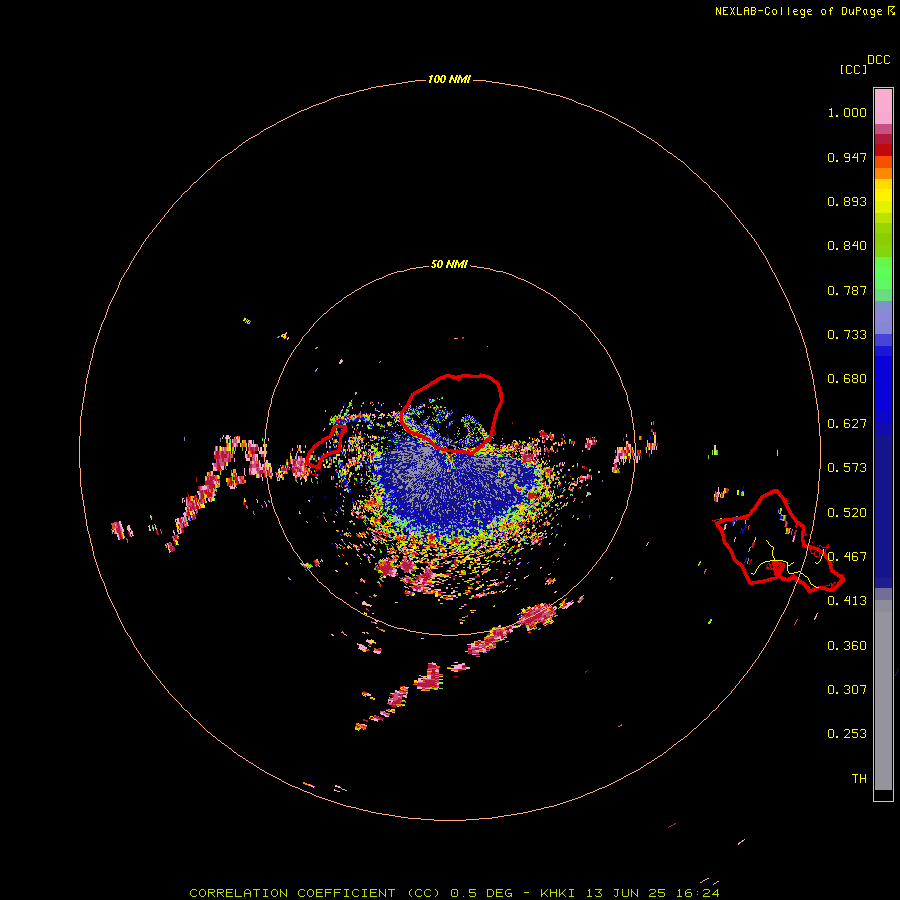Click the 0.947 legend value
The width and height of the screenshot is (900, 900).
click(847, 157)
